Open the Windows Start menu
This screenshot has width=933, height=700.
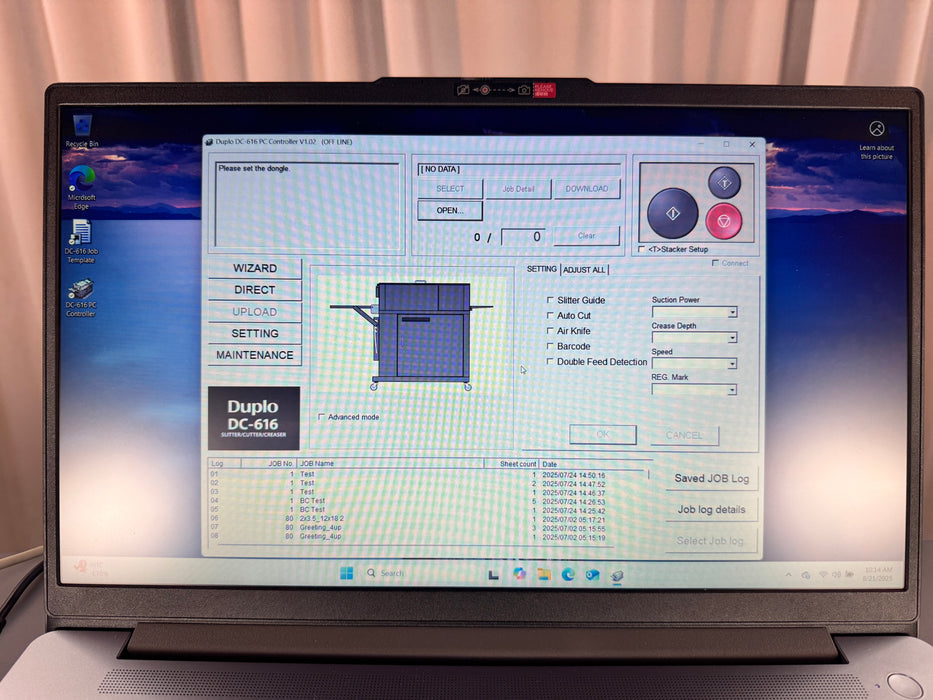pyautogui.click(x=346, y=573)
